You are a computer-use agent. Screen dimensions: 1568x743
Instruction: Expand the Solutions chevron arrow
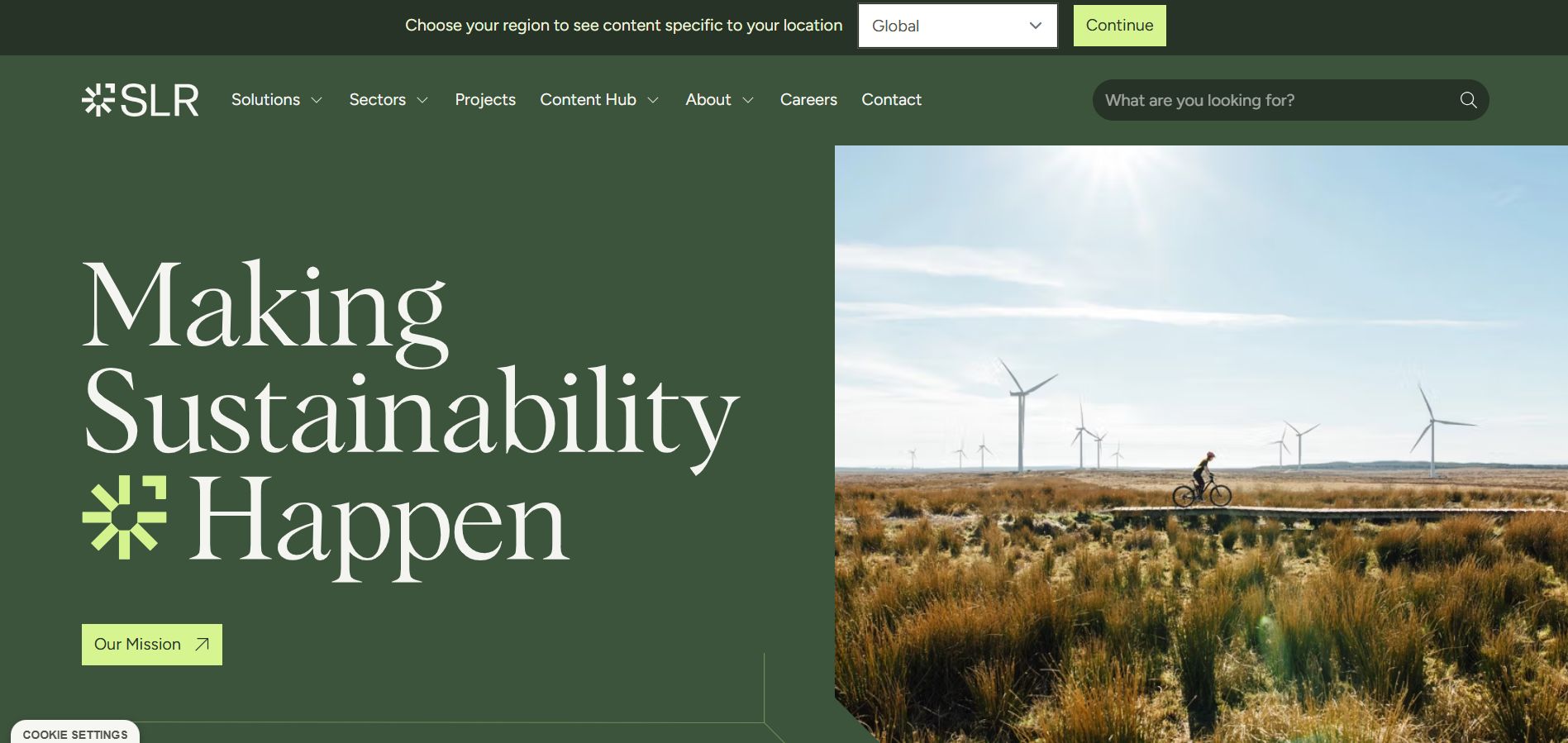[x=317, y=100]
